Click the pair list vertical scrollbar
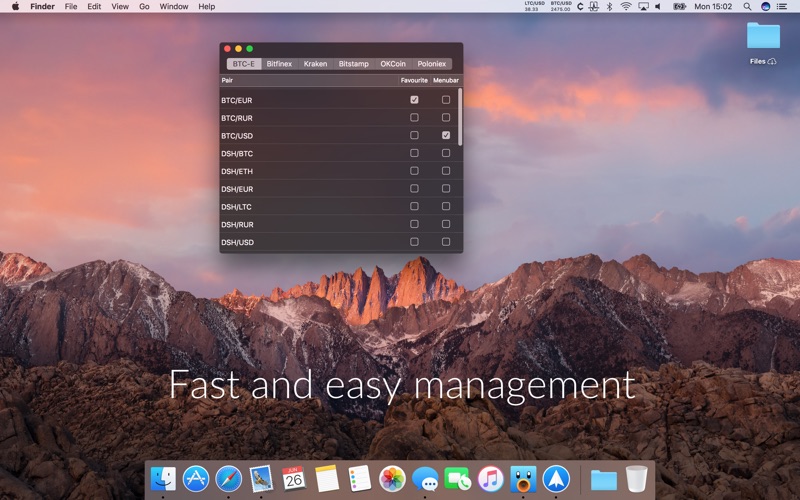The image size is (800, 500). 460,115
